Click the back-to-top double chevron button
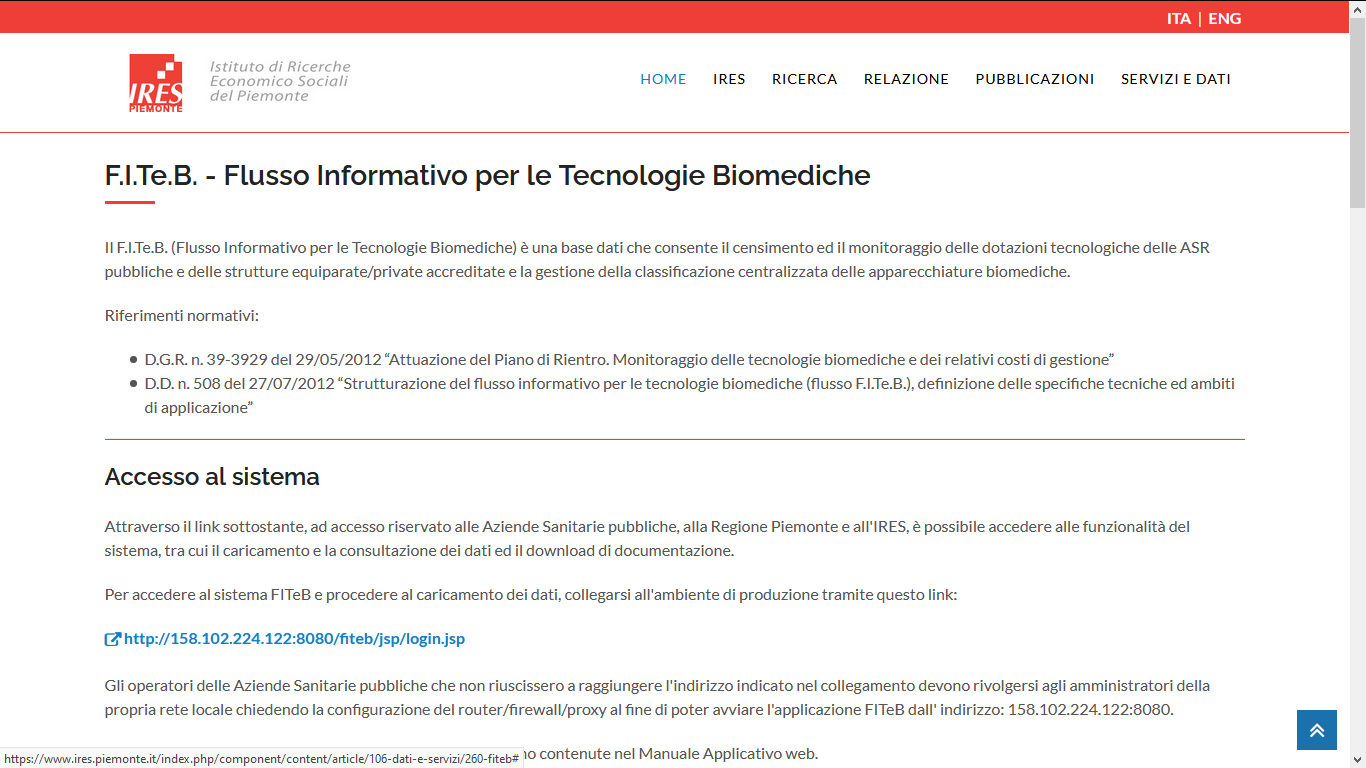This screenshot has width=1366, height=768. coord(1317,730)
